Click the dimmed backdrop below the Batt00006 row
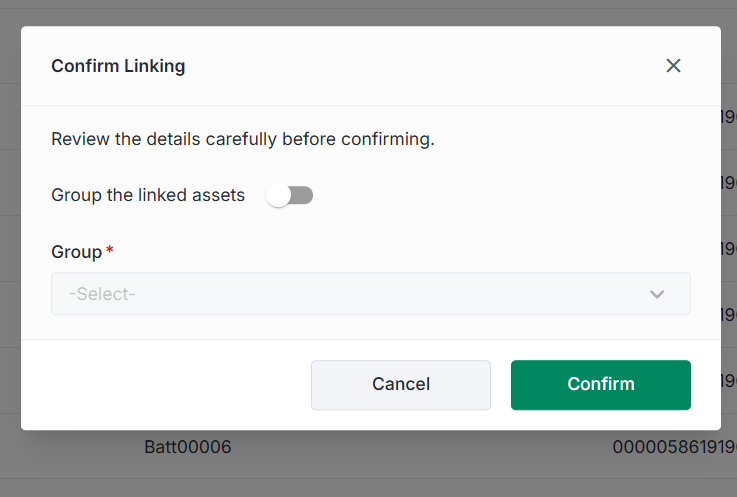The height and width of the screenshot is (497, 737). click(368, 488)
